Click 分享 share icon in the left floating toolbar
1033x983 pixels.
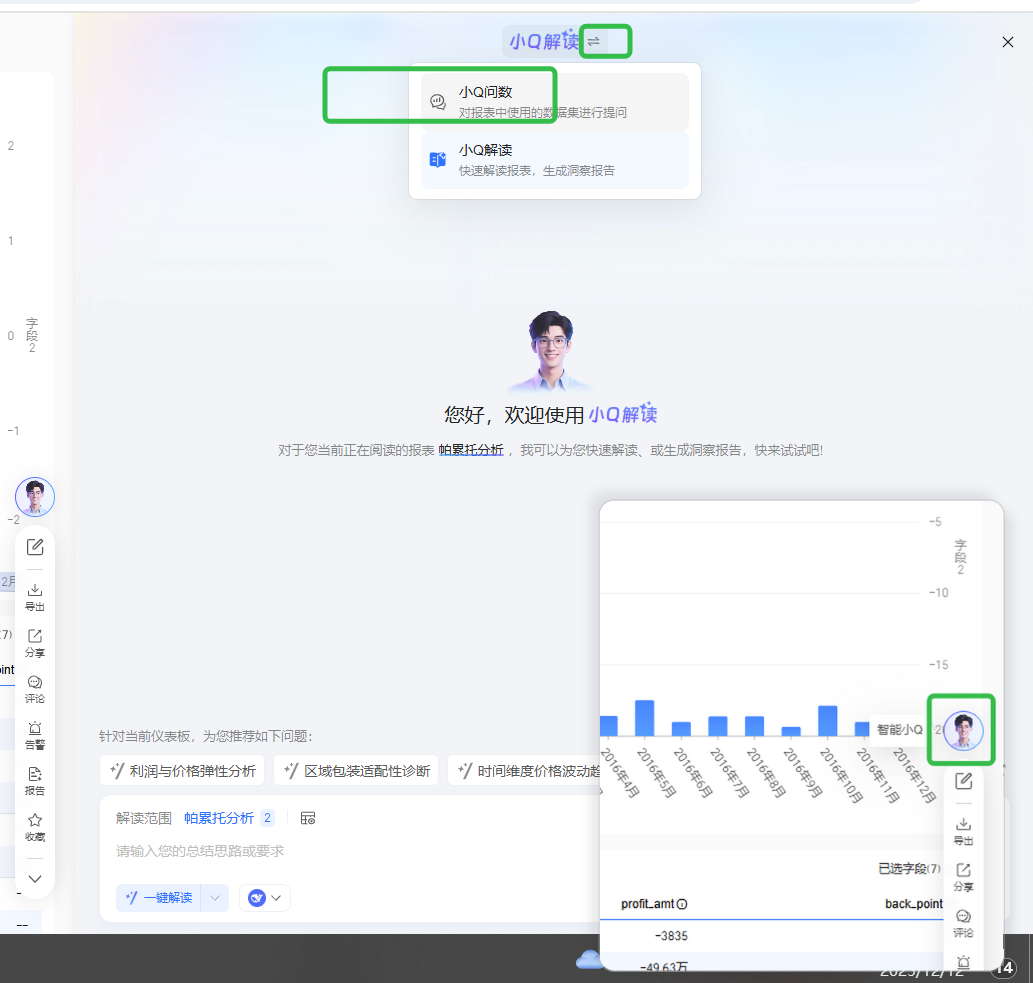pos(35,642)
